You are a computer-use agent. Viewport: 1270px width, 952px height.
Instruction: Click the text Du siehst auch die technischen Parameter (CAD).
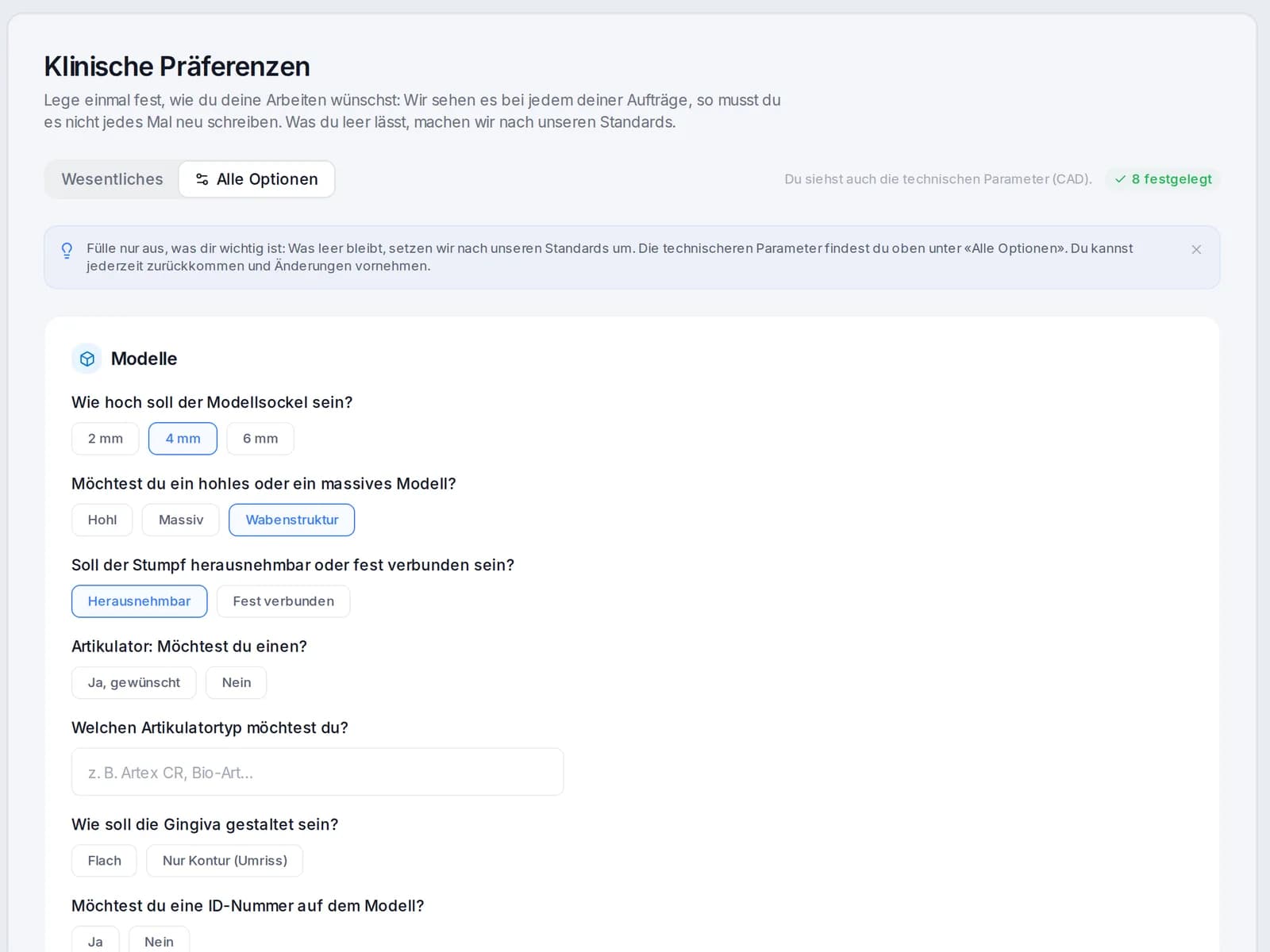938,179
